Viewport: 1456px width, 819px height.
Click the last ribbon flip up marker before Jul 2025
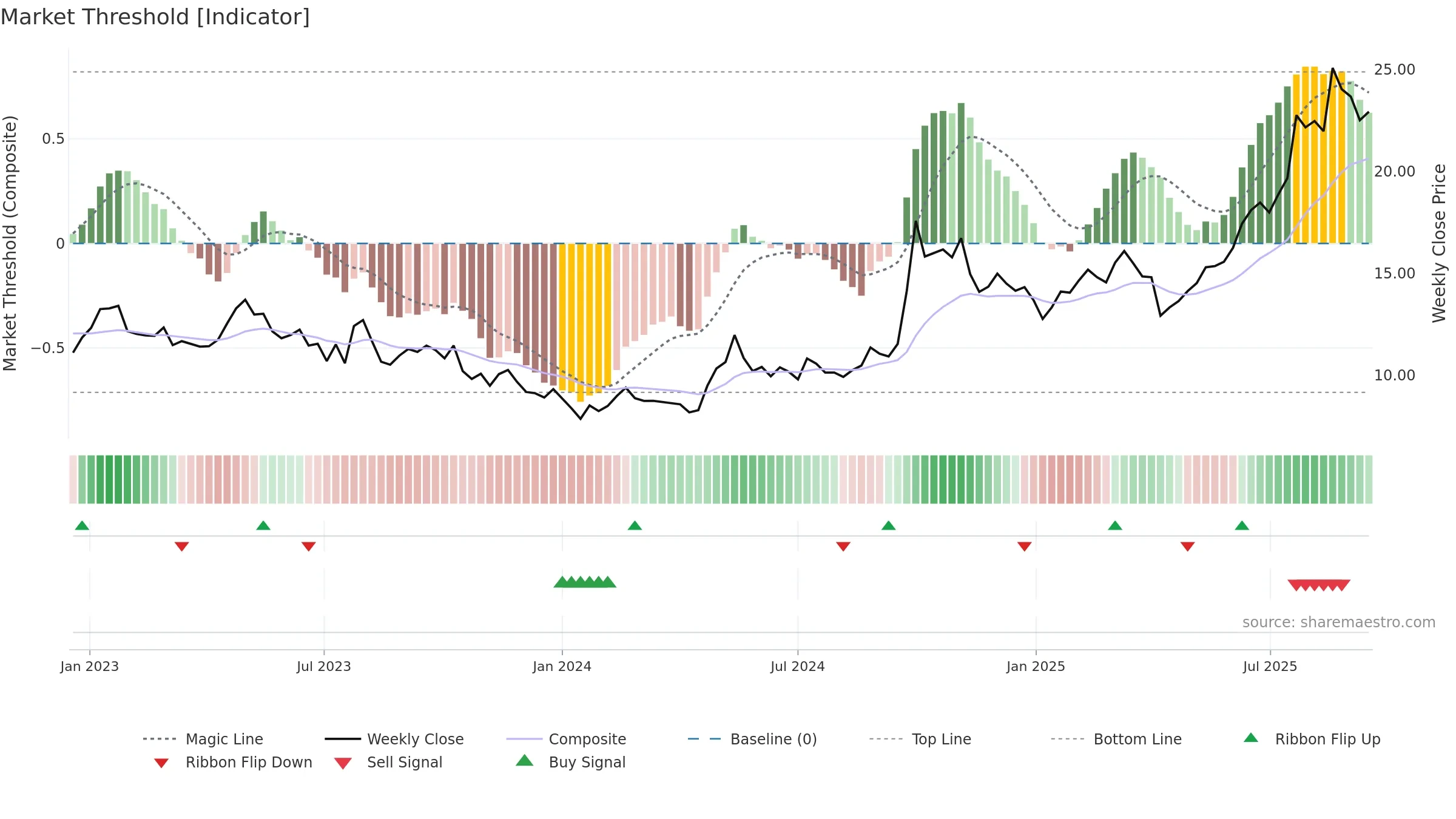1242,525
